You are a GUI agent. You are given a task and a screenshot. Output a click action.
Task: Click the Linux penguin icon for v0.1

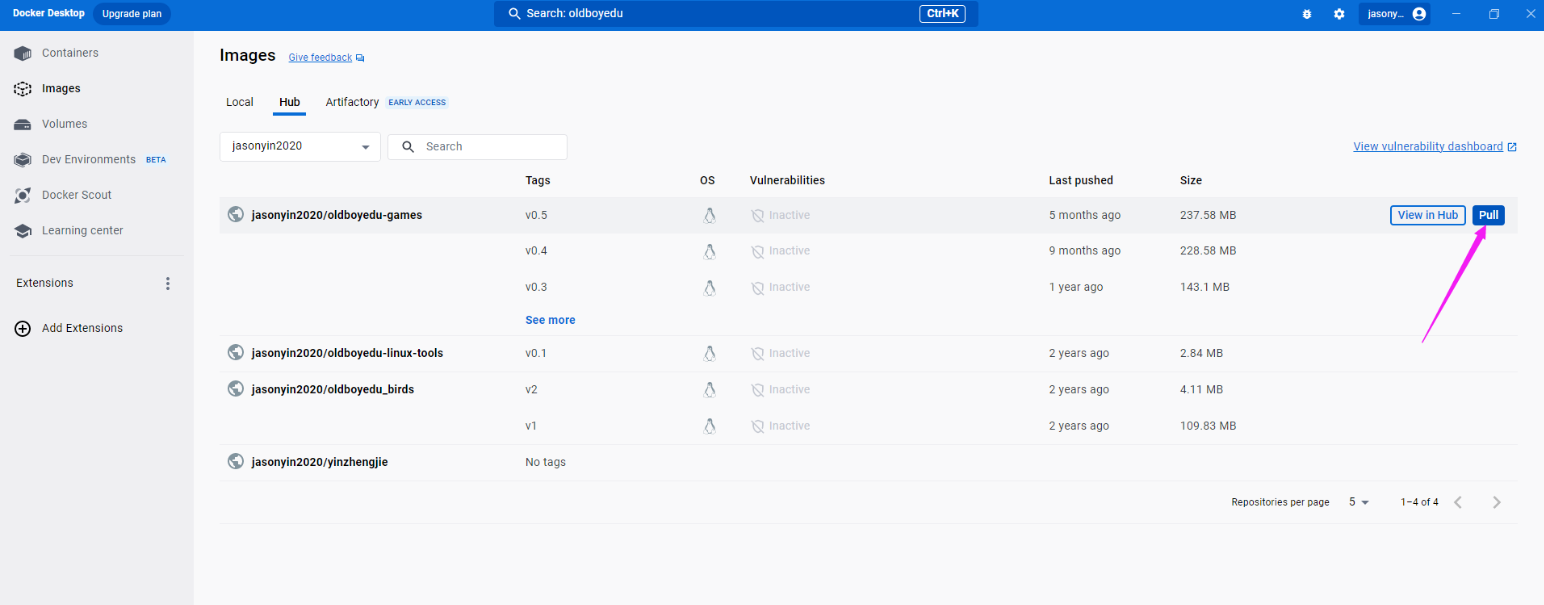(709, 353)
